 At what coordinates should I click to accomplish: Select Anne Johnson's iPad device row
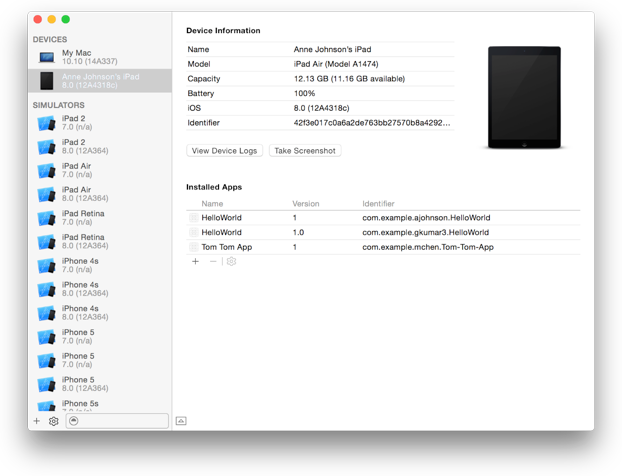pos(100,81)
